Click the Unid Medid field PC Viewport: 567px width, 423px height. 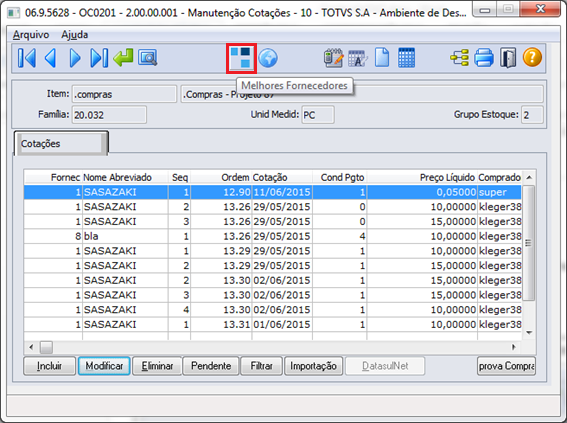318,115
